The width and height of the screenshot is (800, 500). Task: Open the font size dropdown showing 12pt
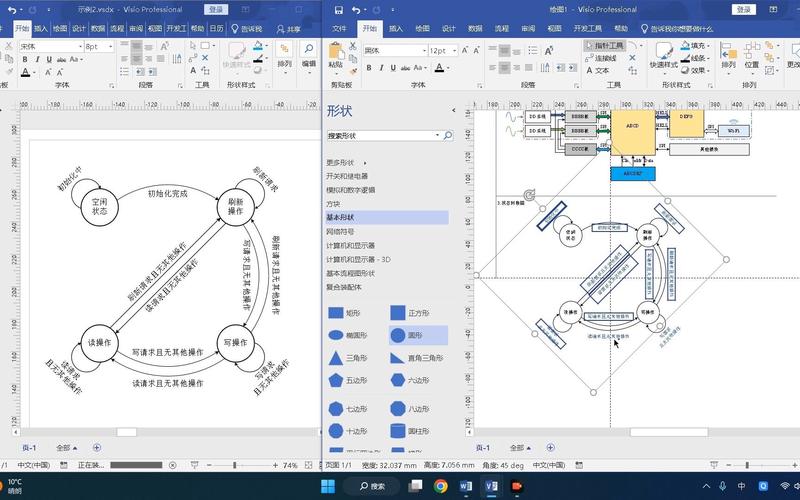(x=452, y=50)
